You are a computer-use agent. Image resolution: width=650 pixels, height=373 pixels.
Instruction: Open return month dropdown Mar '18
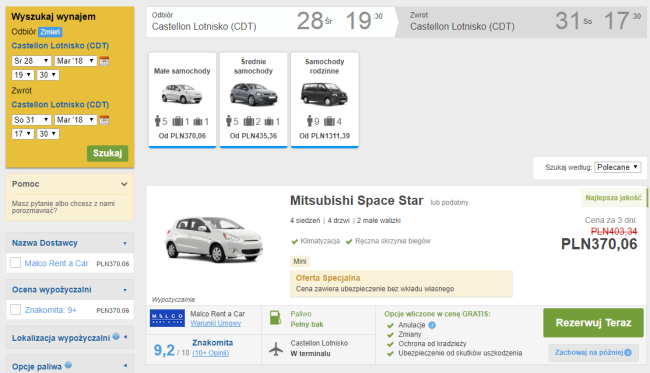(x=76, y=120)
